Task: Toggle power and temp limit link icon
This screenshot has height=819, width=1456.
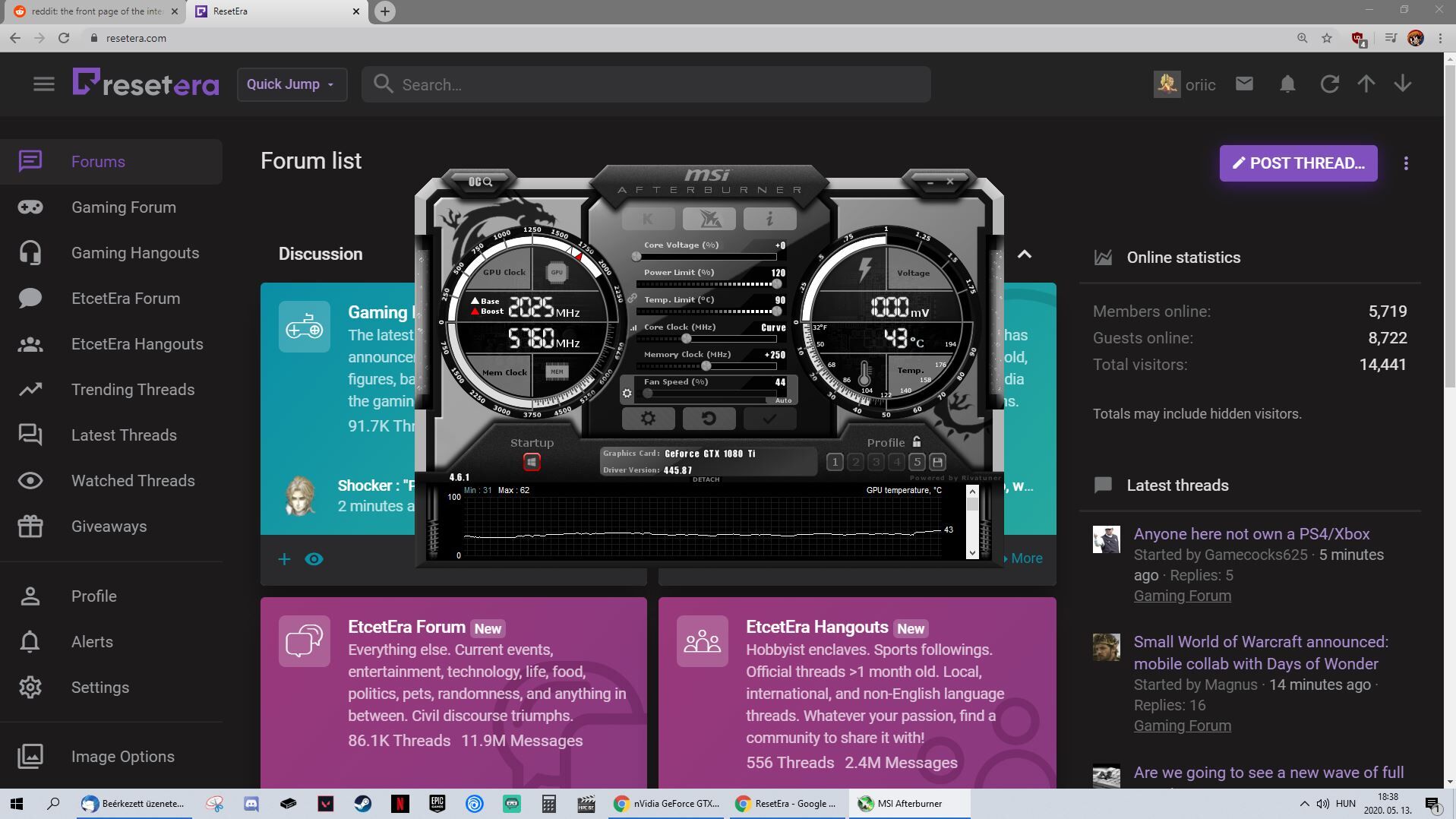Action: tap(632, 299)
